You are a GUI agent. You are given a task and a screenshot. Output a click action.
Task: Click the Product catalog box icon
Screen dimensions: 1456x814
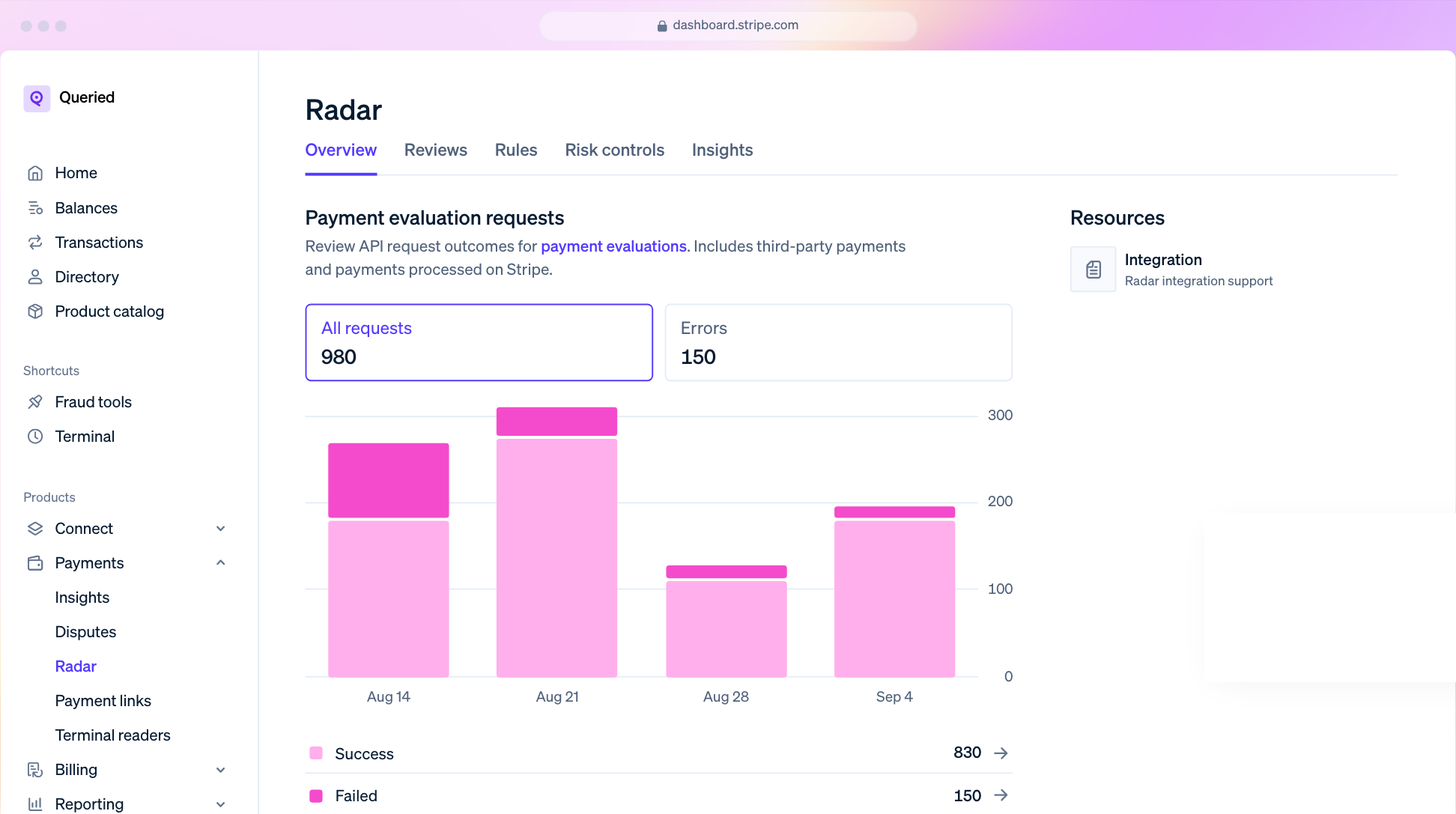35,312
